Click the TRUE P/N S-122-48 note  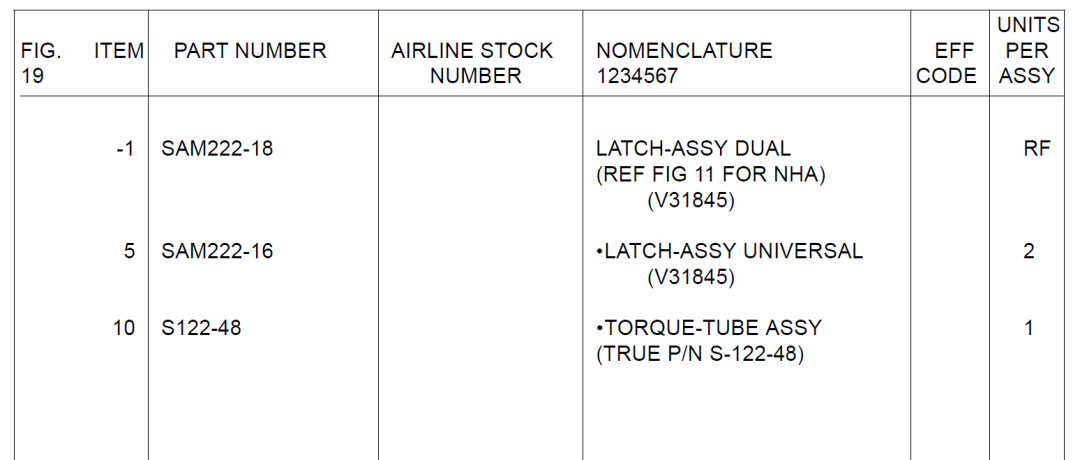[700, 355]
